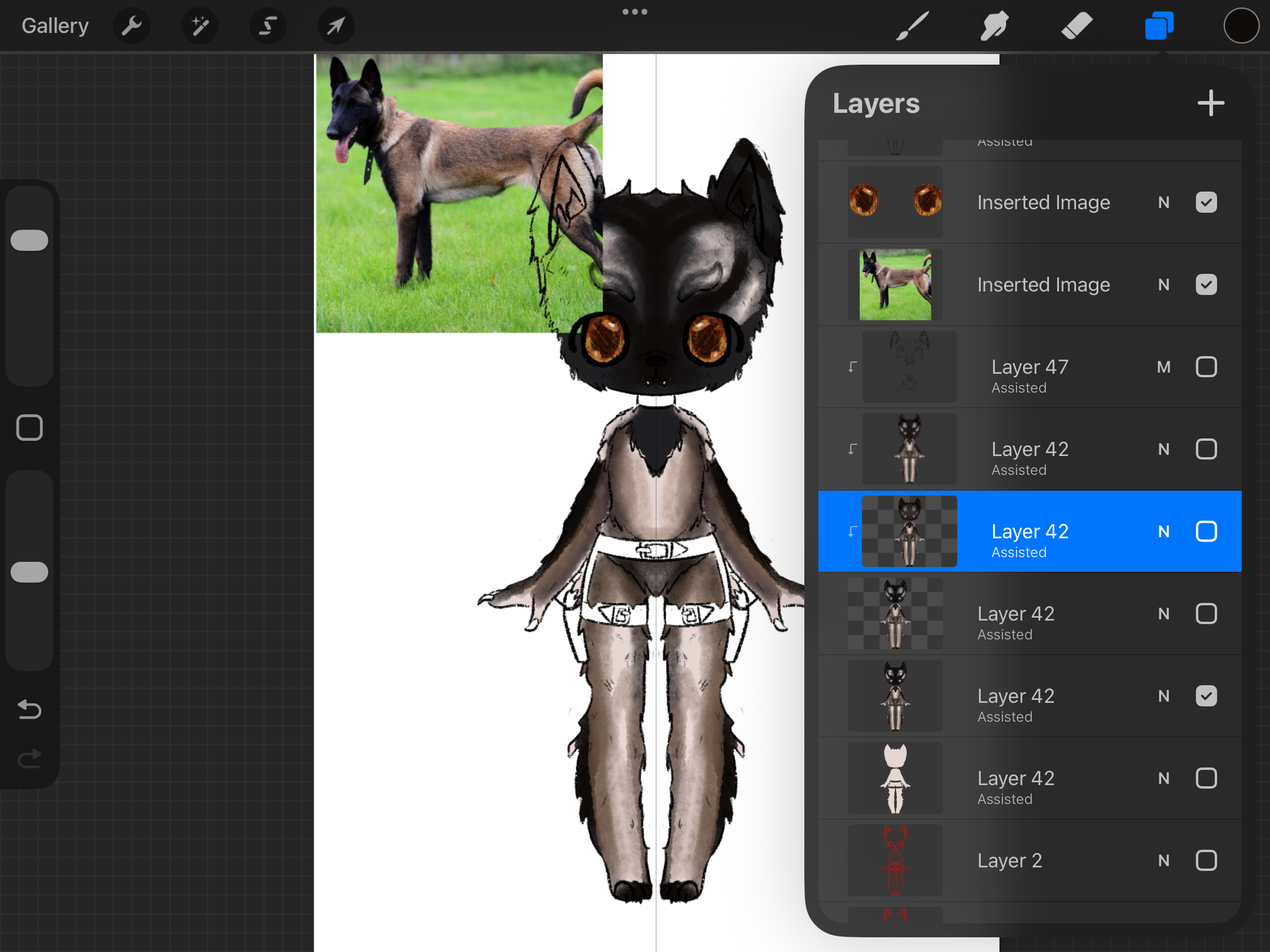Select the Layer 2 red sketch thumbnail
This screenshot has height=952, width=1270.
895,861
